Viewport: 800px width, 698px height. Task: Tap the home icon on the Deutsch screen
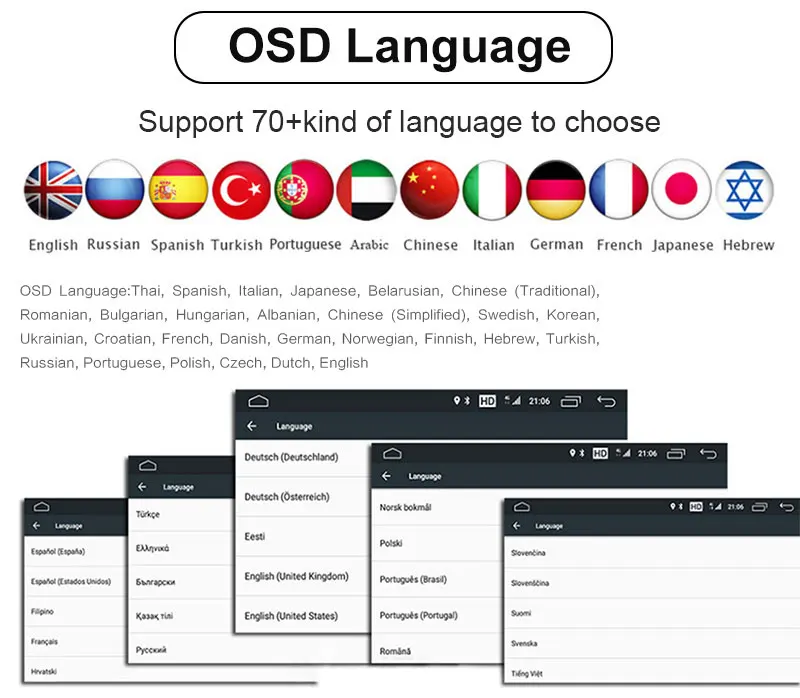[x=258, y=402]
